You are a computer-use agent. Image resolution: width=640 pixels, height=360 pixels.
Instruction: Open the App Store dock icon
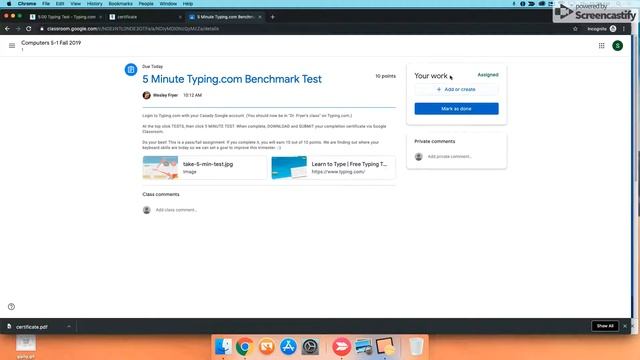(x=288, y=347)
